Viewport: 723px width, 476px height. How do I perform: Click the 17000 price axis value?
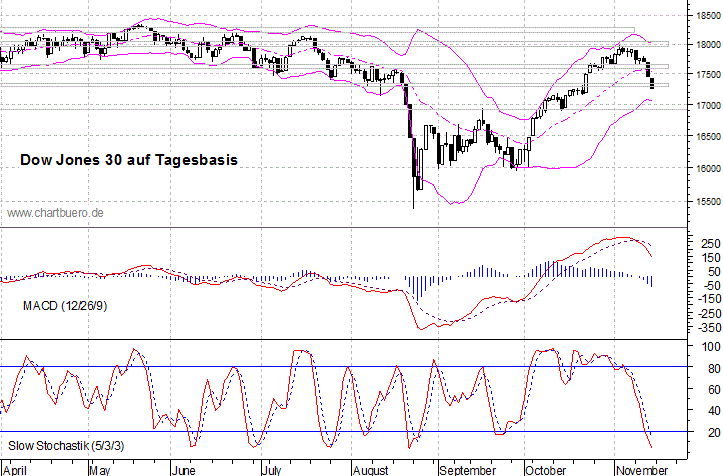point(708,106)
